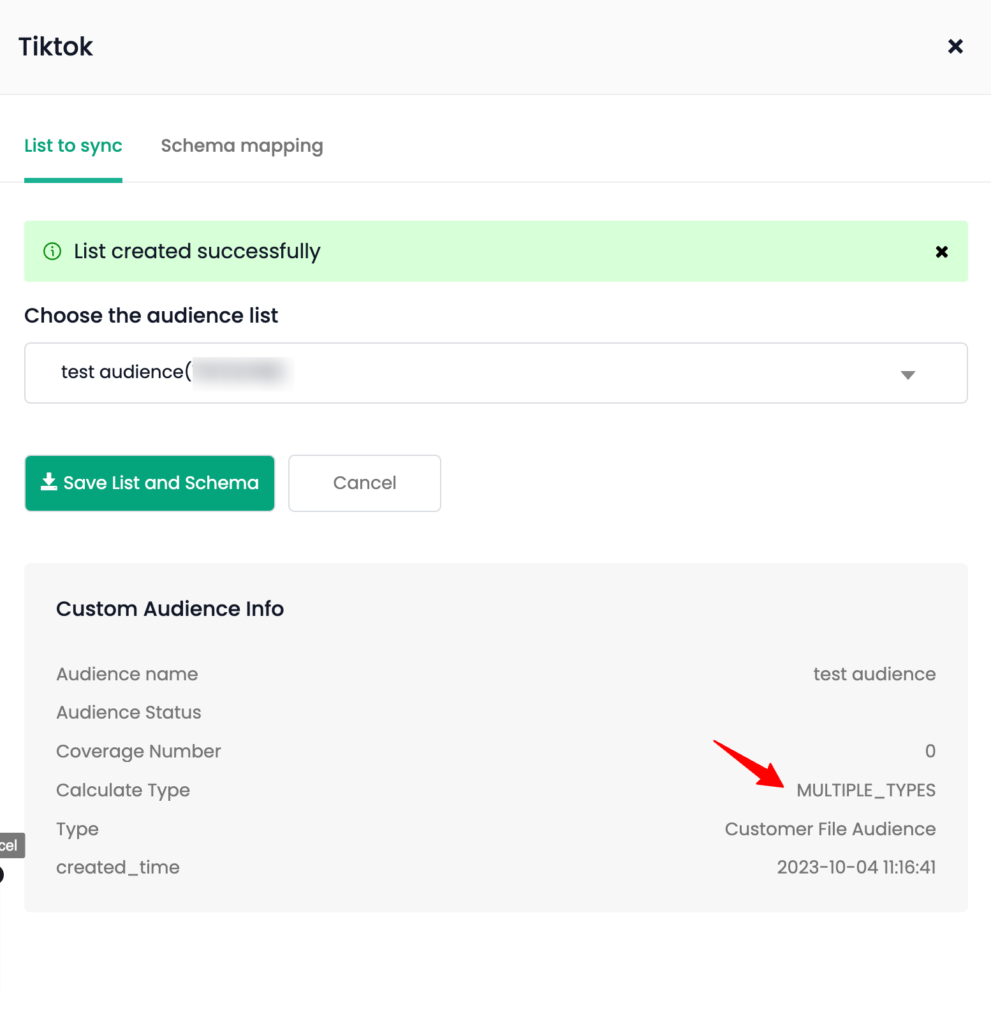
Task: Dismiss the 'List created successfully' alert
Action: (x=941, y=251)
